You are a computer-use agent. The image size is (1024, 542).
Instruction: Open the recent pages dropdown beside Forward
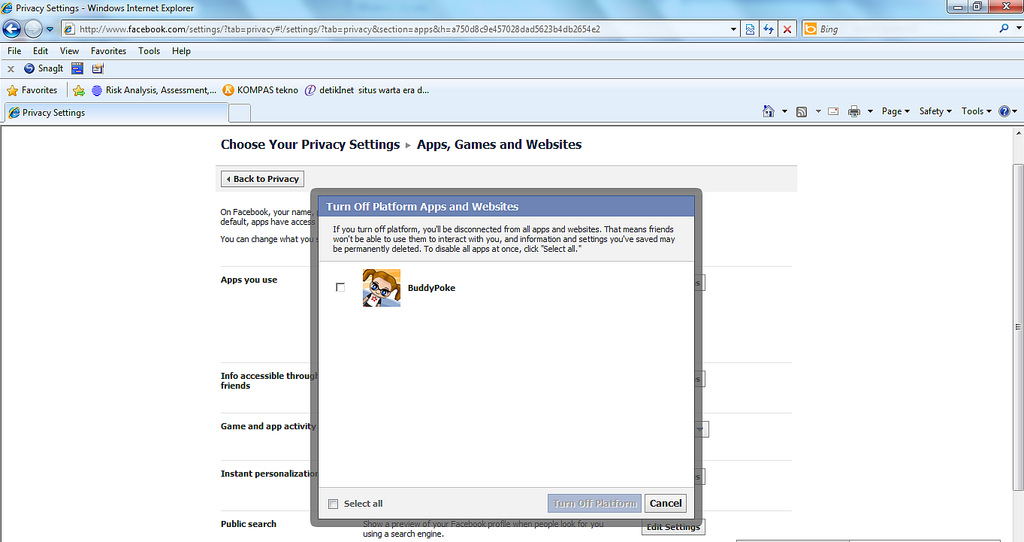pos(50,29)
